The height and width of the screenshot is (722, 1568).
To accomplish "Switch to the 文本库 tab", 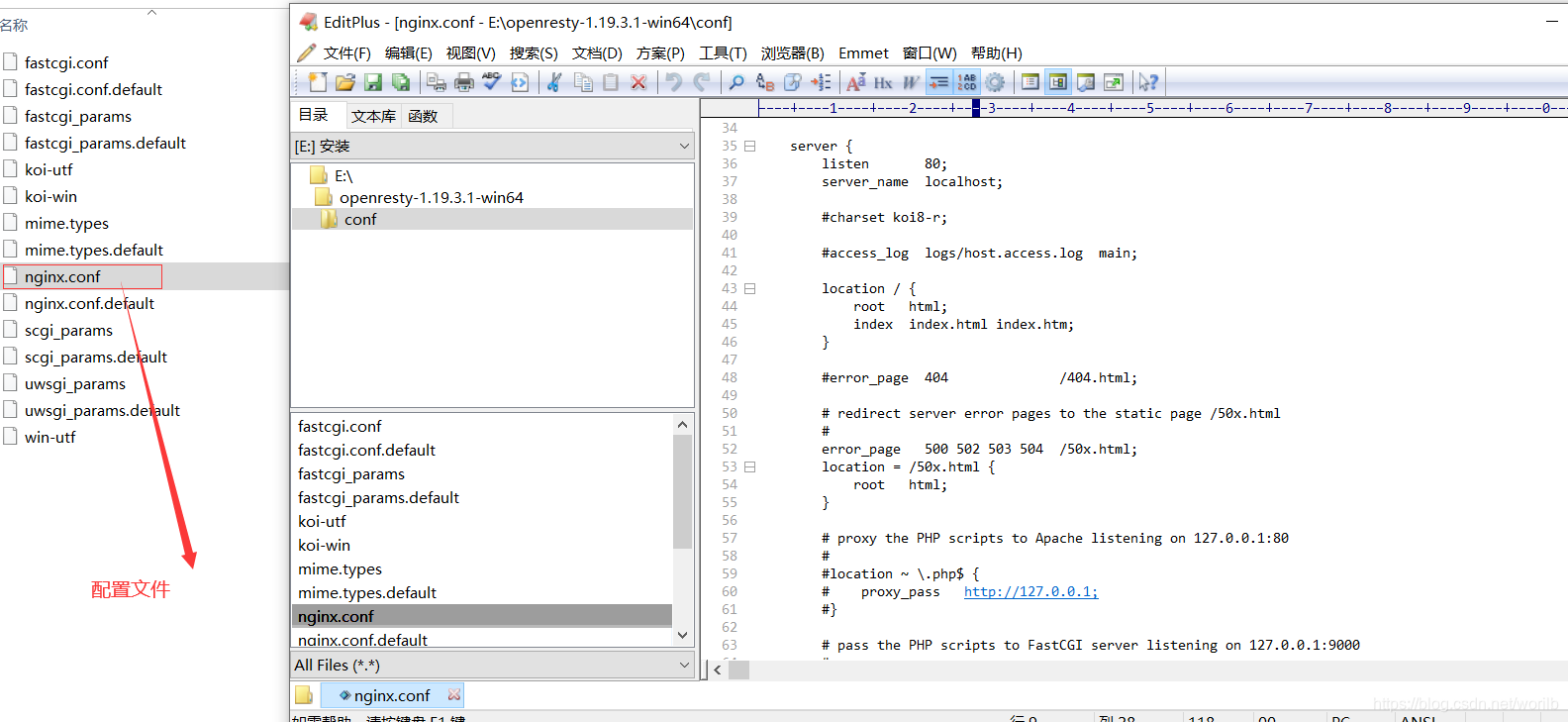I will [373, 116].
